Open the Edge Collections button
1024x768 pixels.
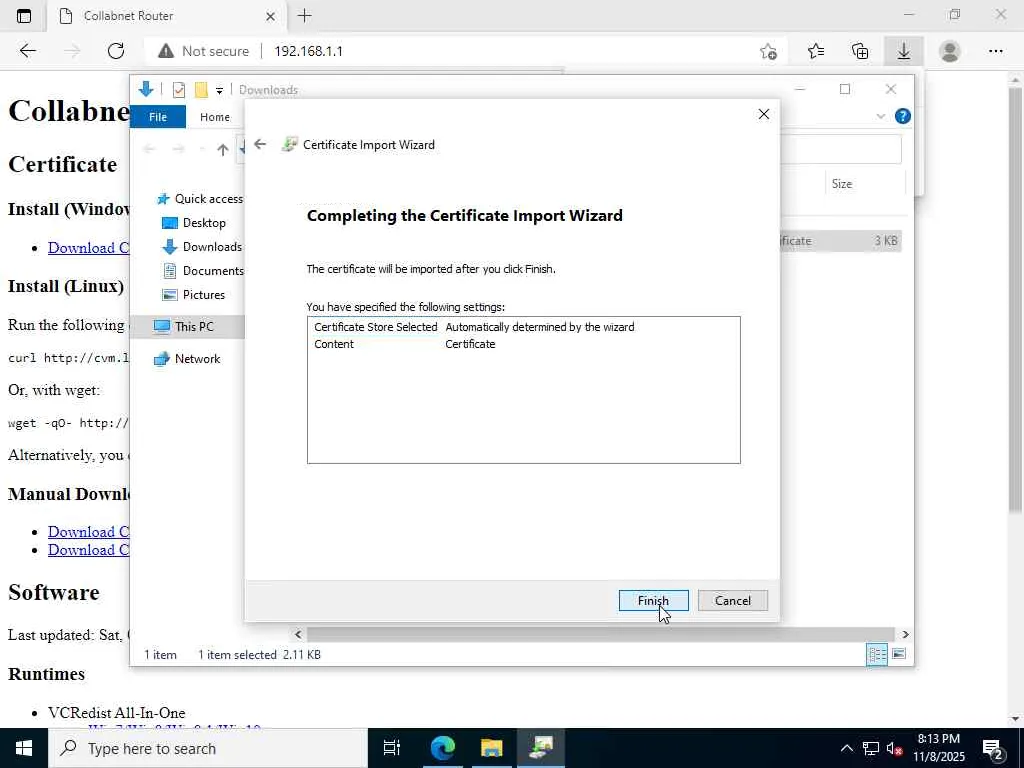coord(860,51)
